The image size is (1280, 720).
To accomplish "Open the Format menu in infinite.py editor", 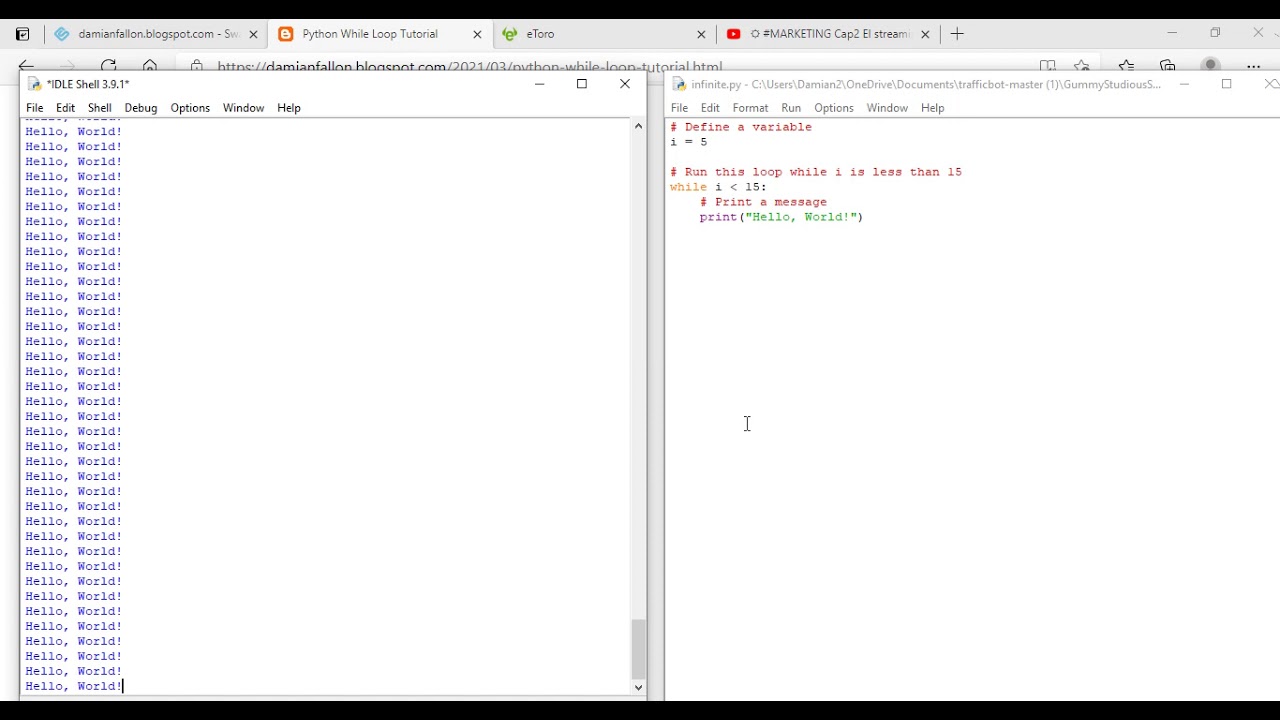I will coord(750,108).
